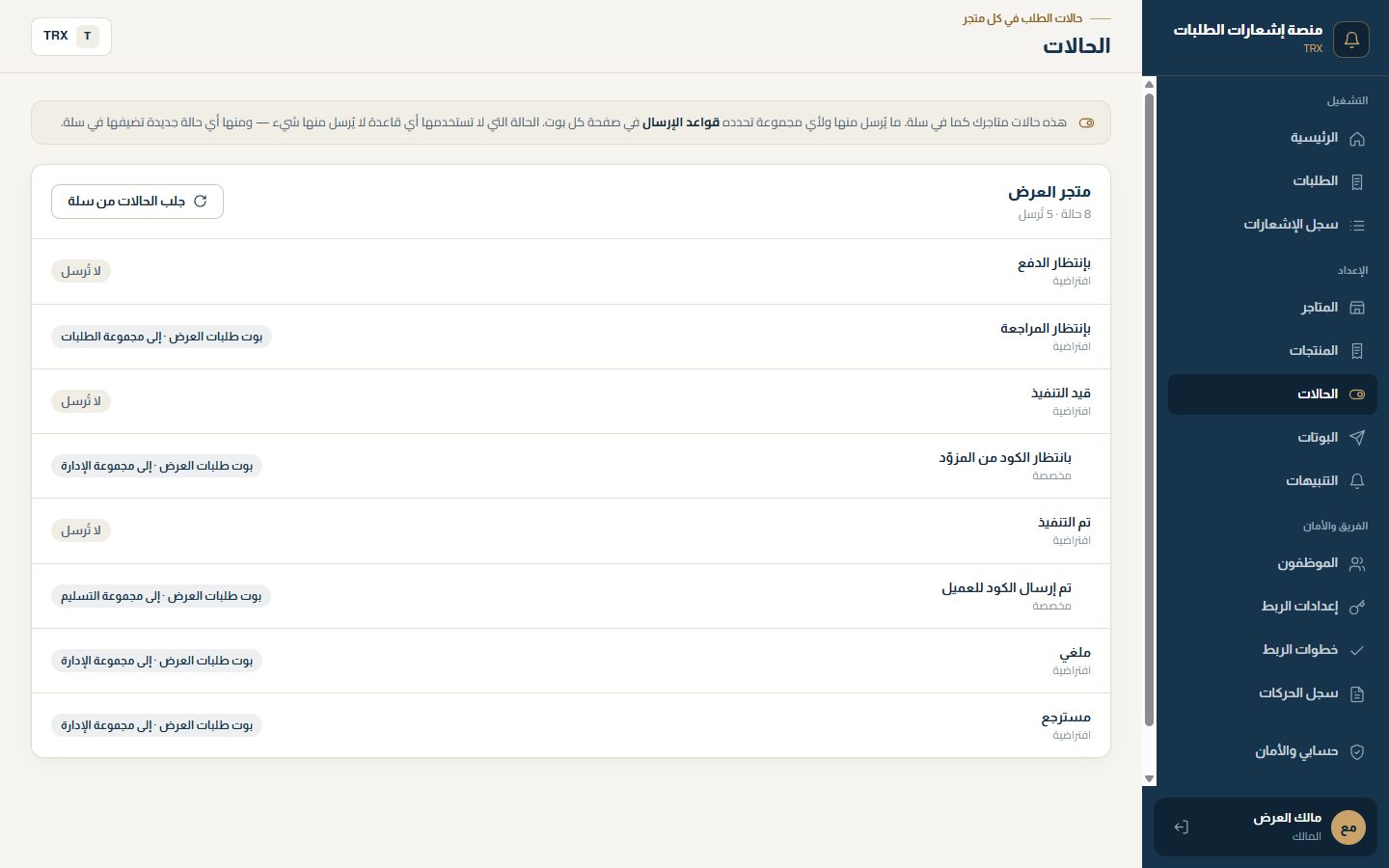Click the تم التنفيذ status name
Viewport: 1389px width, 868px height.
1064,523
